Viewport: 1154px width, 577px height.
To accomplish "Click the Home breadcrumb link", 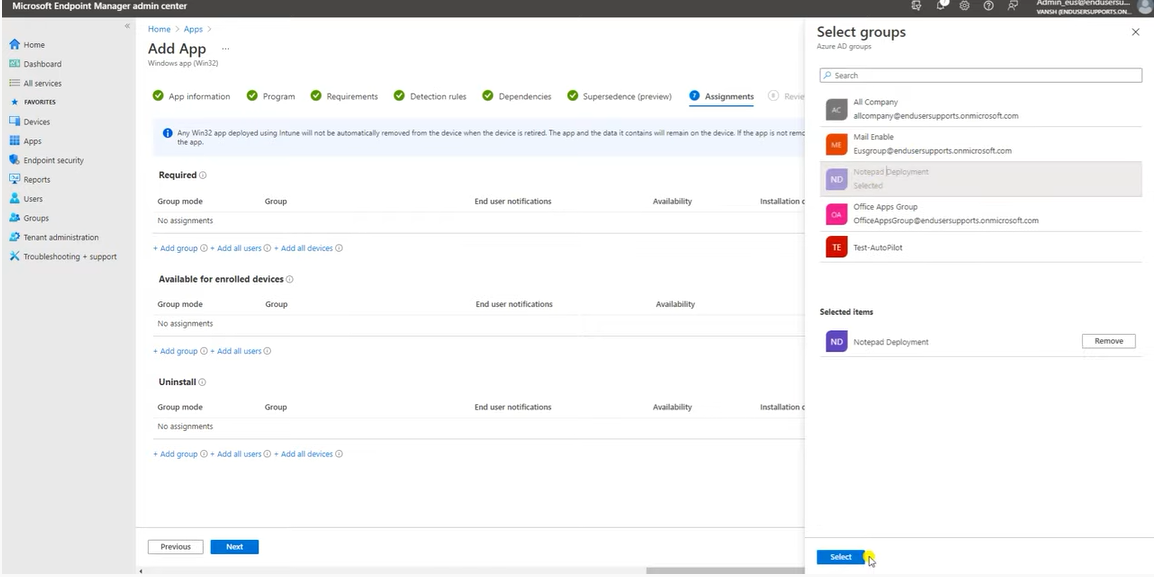I will click(159, 29).
